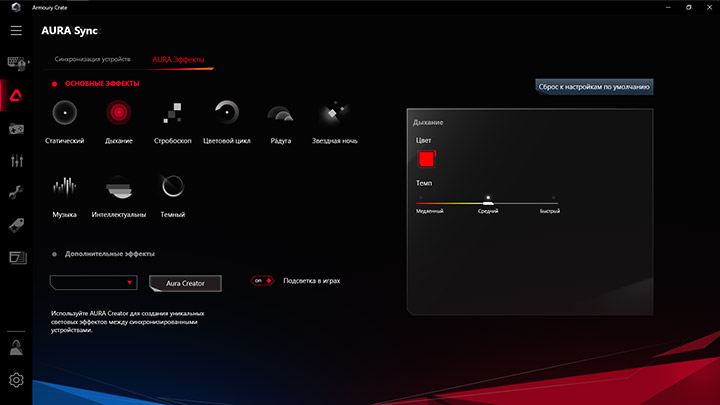Viewport: 720px width, 405px height.
Task: Open the hamburger navigation menu
Action: (16, 30)
